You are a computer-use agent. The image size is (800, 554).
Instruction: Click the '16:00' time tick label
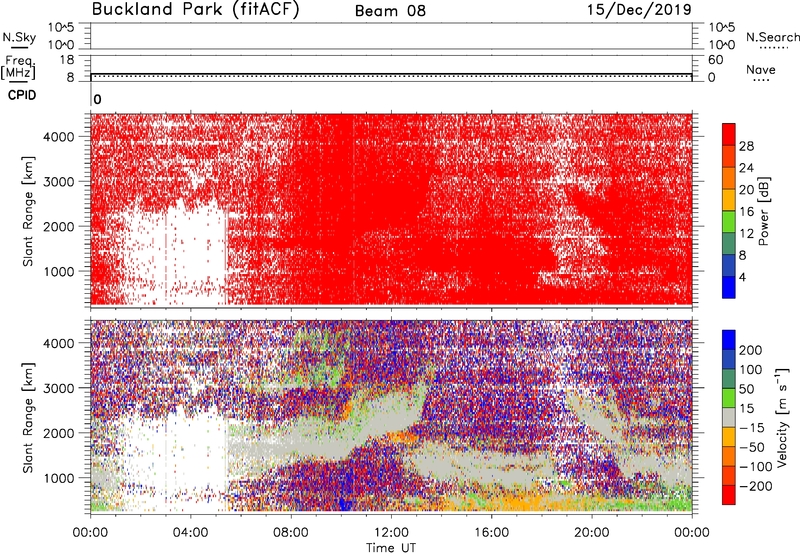pos(491,533)
